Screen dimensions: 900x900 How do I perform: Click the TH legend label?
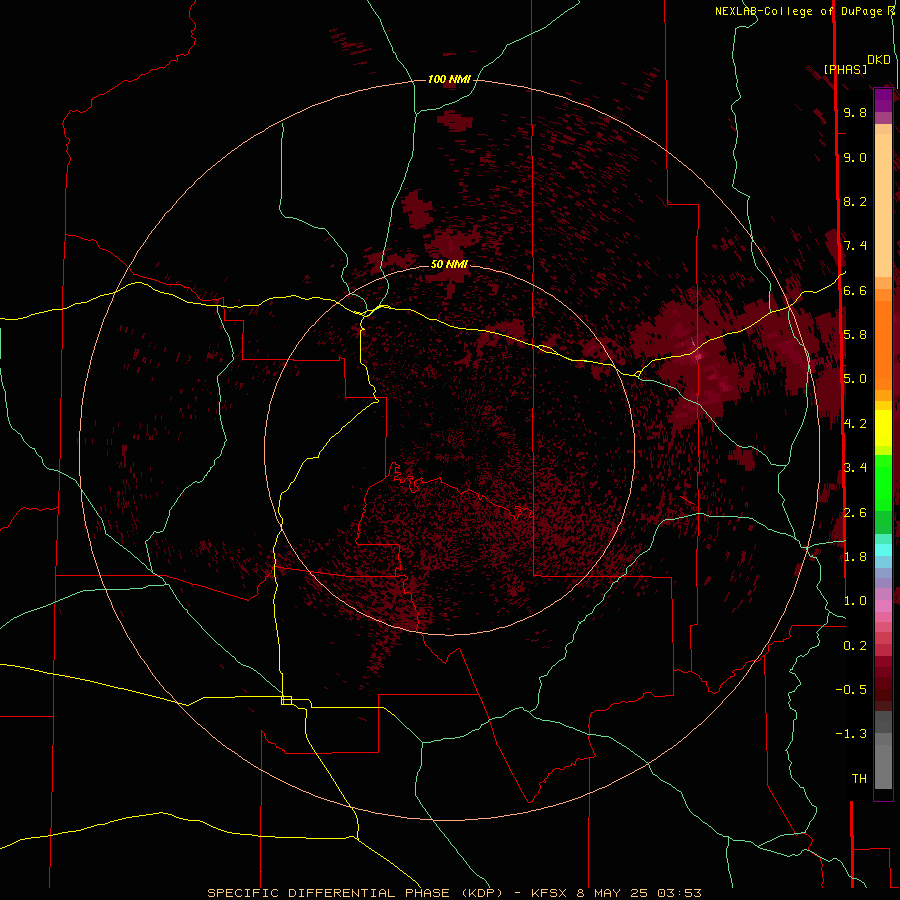[x=859, y=779]
